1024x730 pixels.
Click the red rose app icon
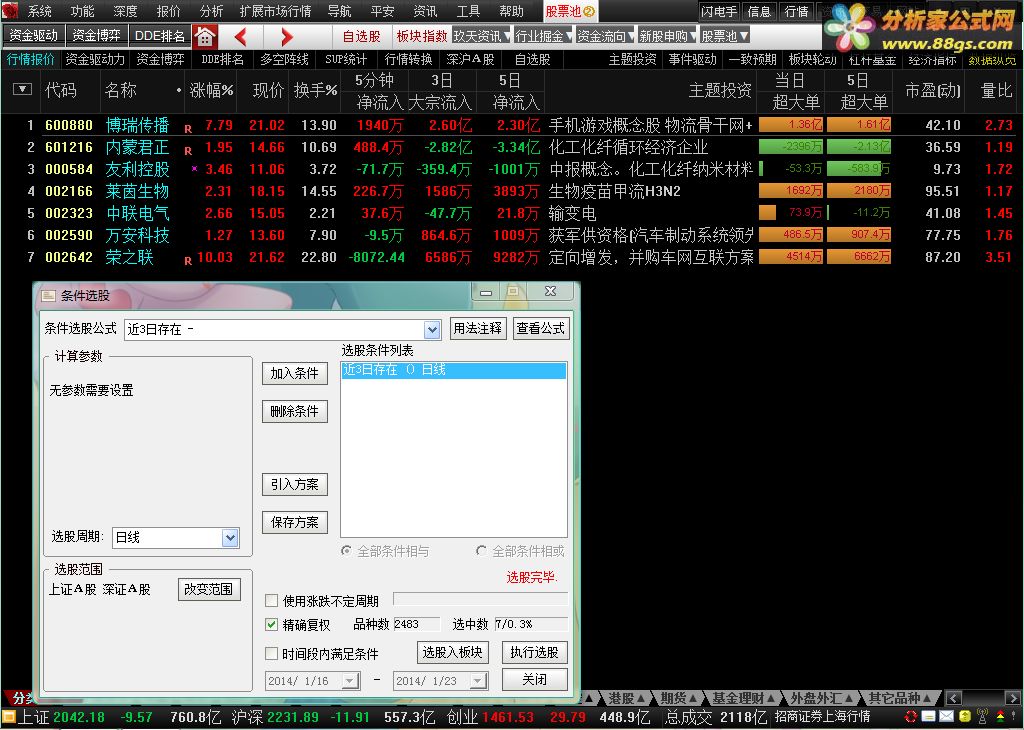(x=10, y=11)
